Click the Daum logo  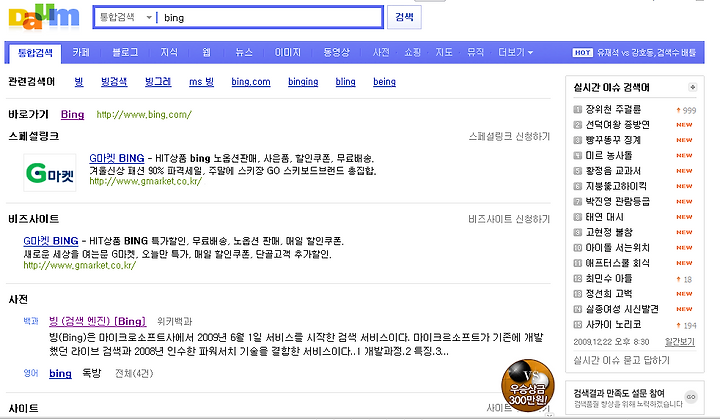44,17
